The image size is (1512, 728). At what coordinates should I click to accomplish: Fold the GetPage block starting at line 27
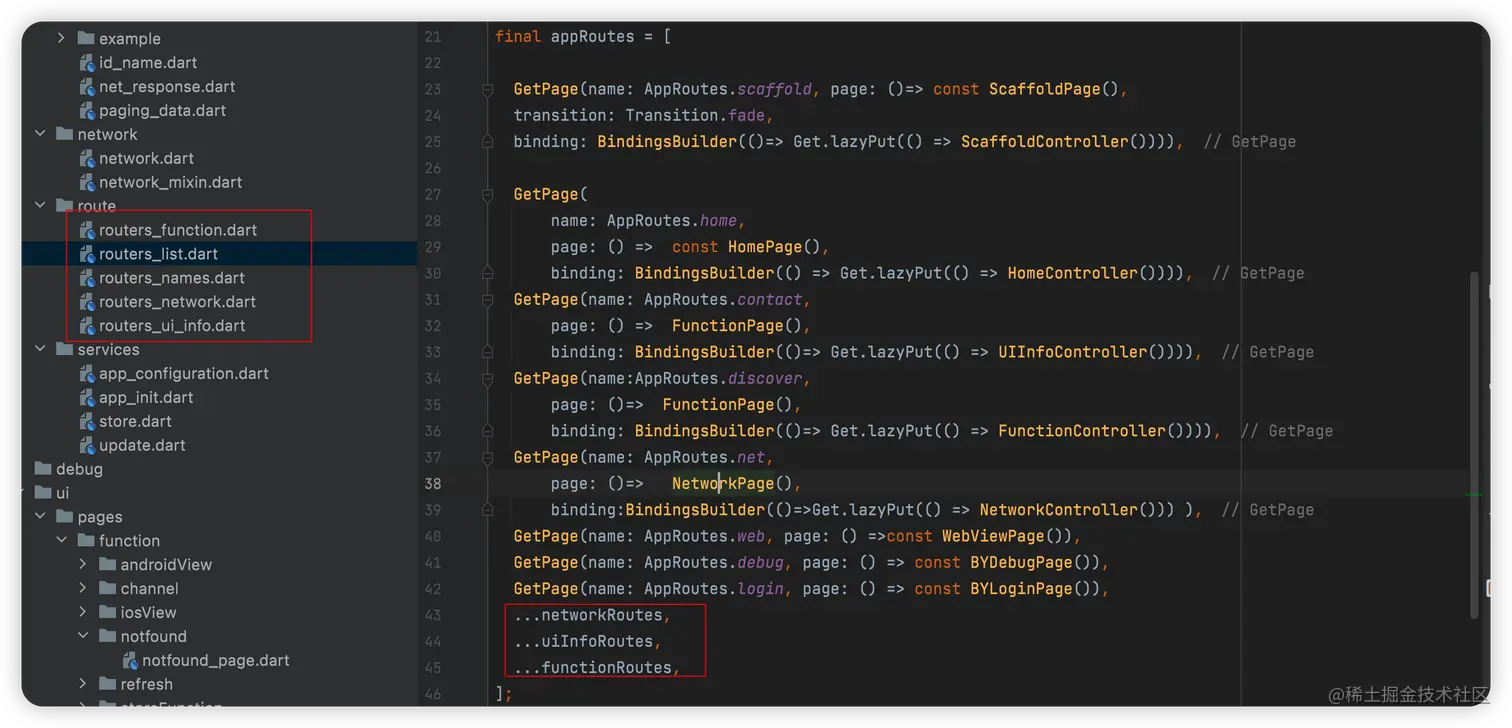488,194
